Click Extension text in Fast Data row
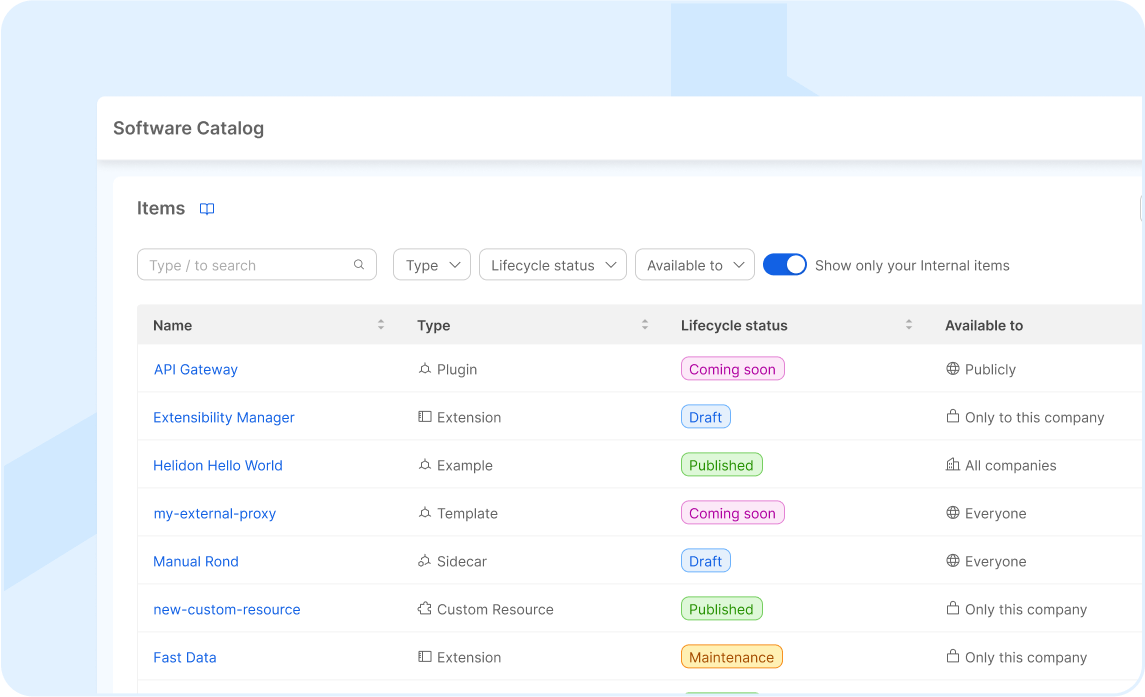The height and width of the screenshot is (697, 1145). pos(469,658)
